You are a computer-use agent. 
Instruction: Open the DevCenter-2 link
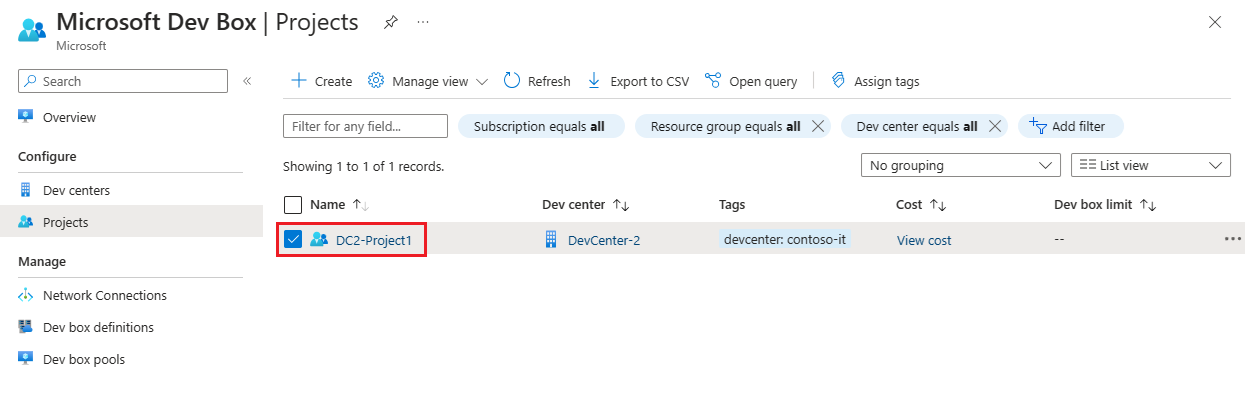pos(604,240)
